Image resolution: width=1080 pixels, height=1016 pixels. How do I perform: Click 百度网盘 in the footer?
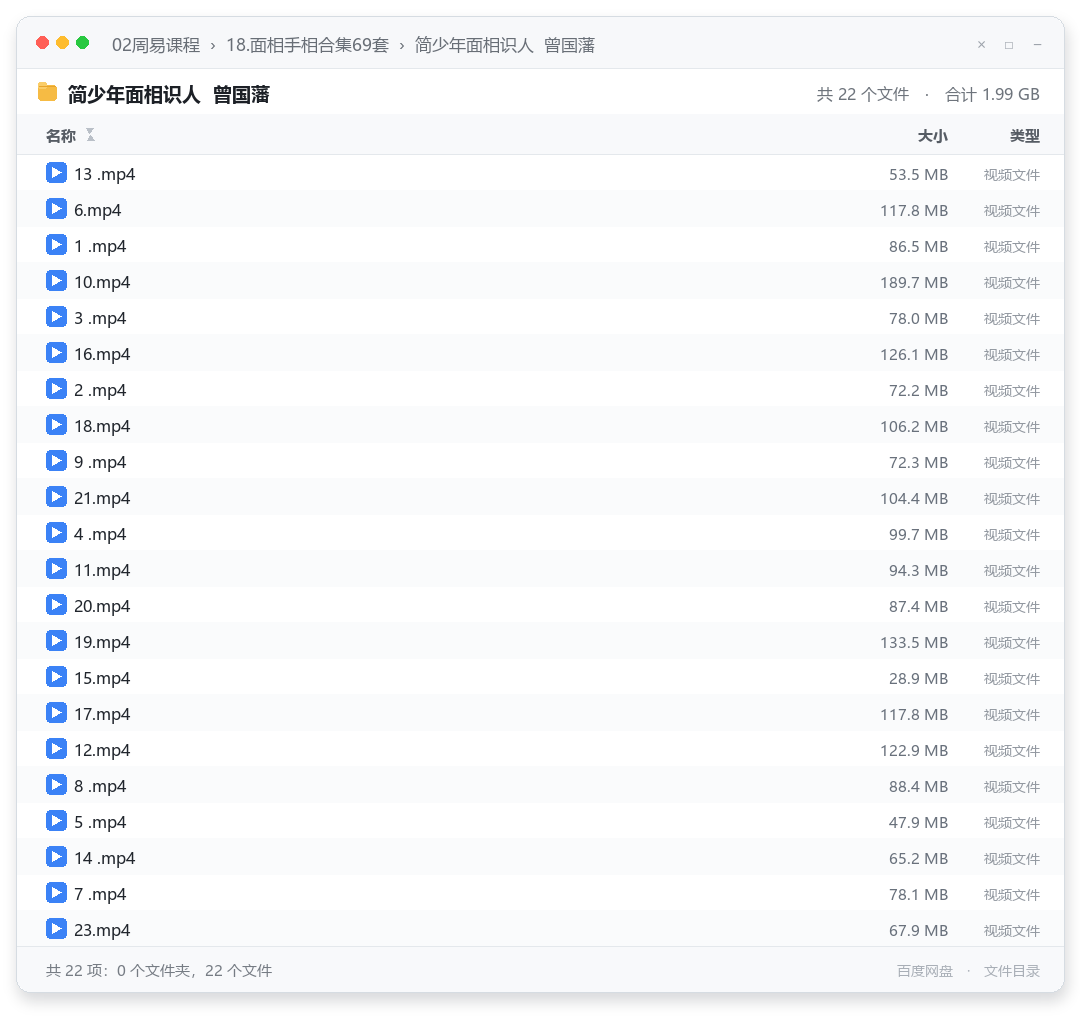coord(925,971)
